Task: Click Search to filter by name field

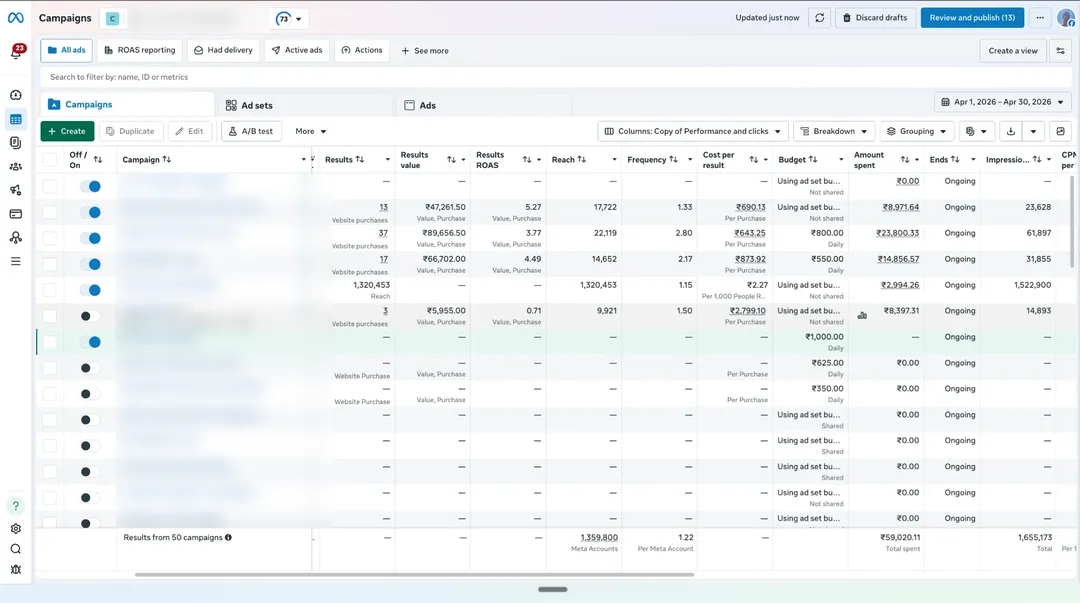Action: [555, 77]
